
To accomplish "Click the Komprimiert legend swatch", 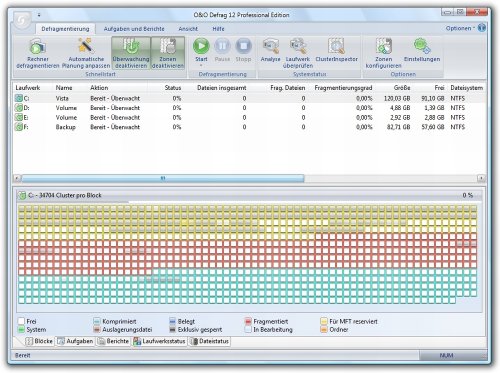I will click(x=97, y=321).
